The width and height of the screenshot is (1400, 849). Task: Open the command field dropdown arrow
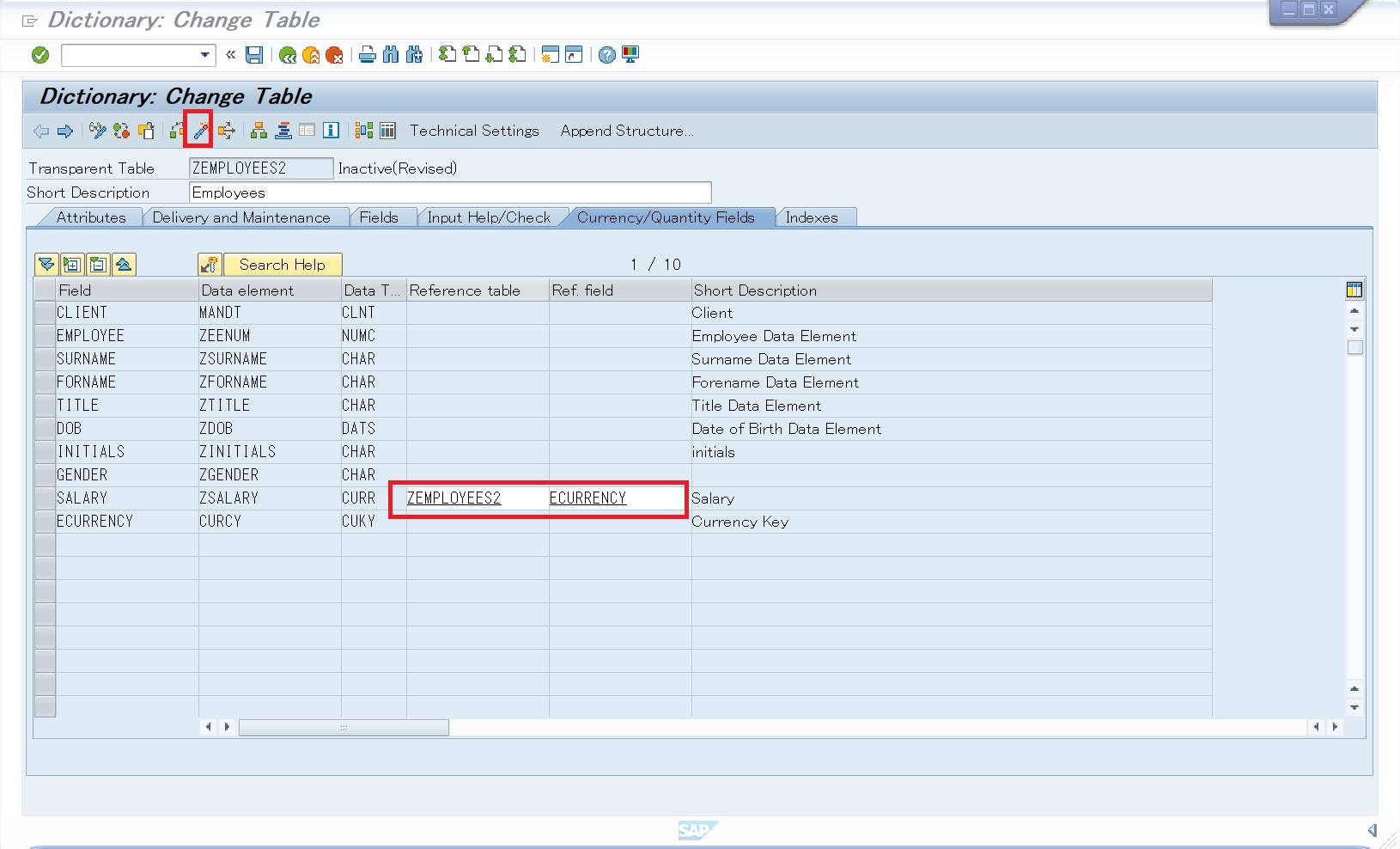204,55
